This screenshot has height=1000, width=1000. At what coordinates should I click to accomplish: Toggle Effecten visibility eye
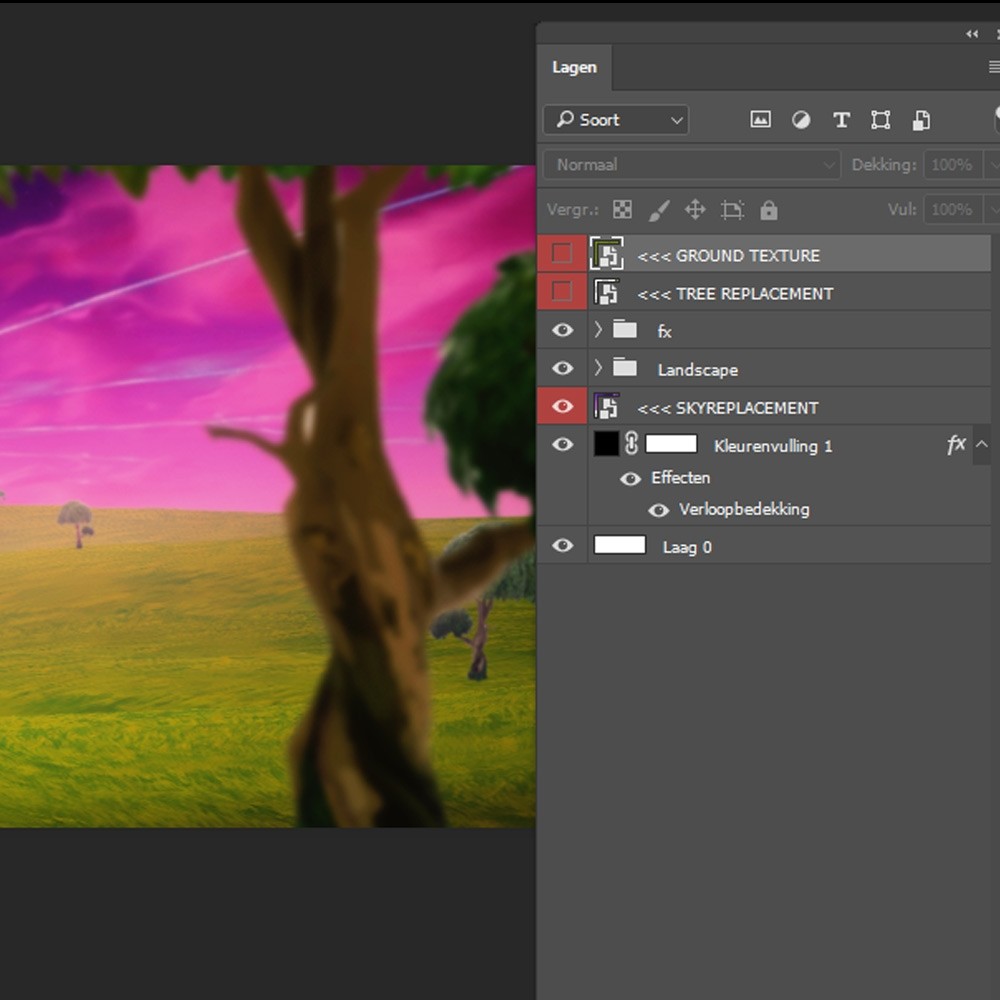(x=631, y=478)
